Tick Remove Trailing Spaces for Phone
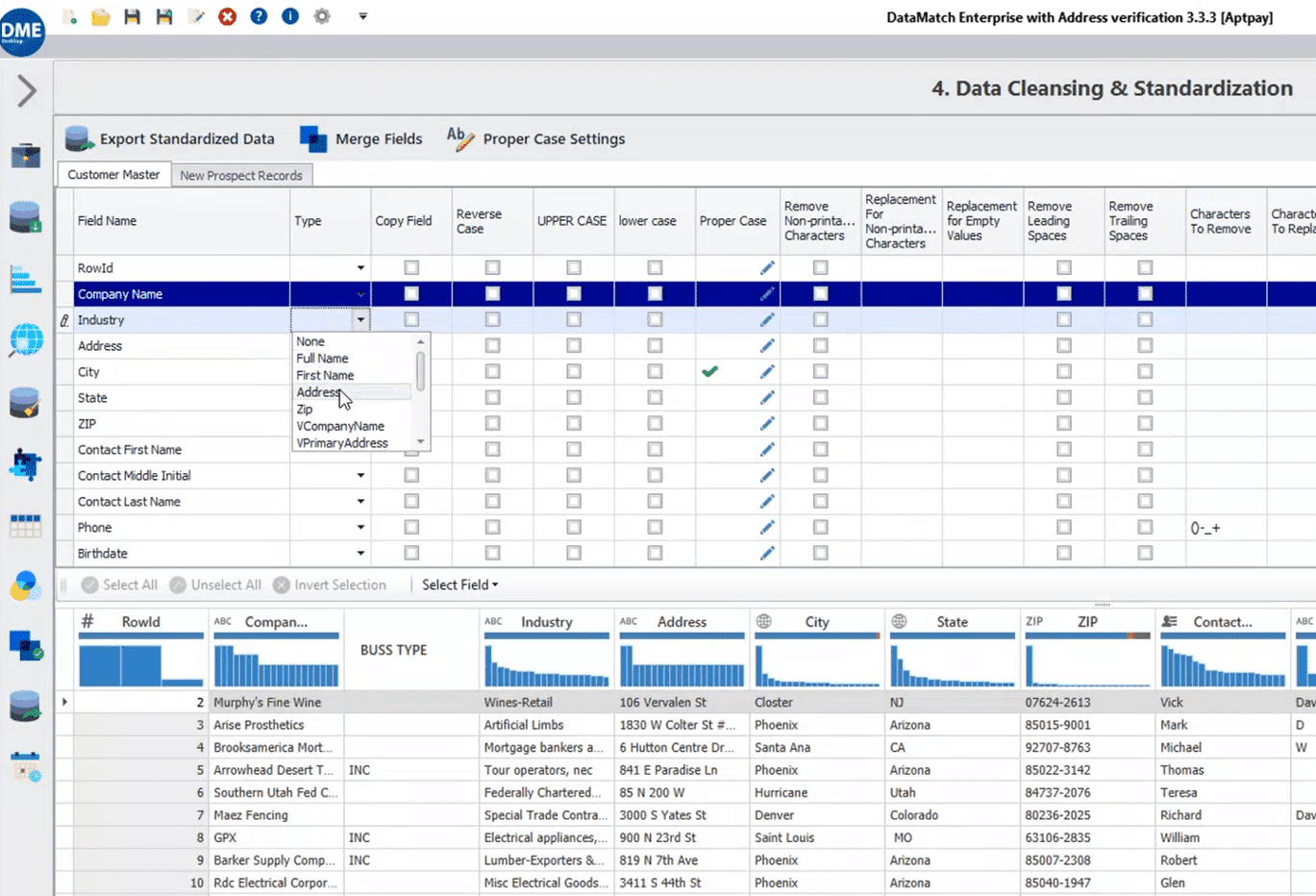 [x=1145, y=527]
